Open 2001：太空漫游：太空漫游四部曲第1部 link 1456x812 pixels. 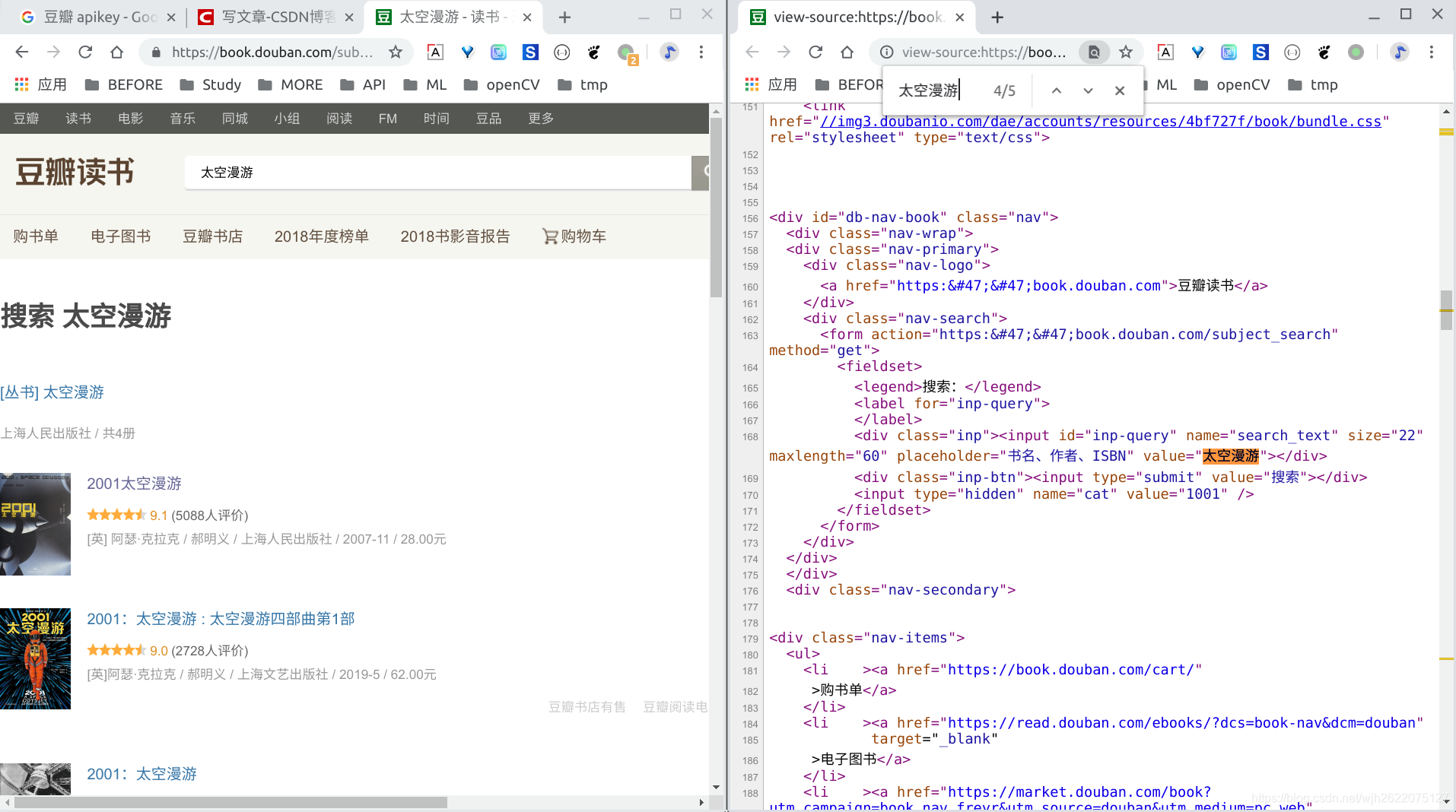pos(221,619)
